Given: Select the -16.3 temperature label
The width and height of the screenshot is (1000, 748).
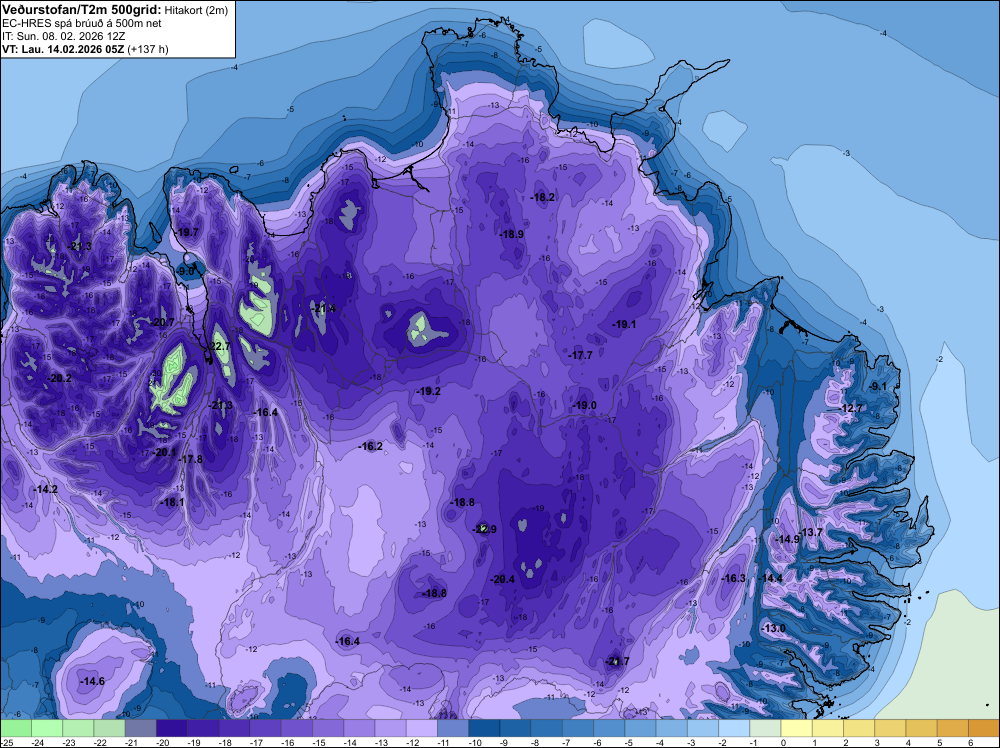Looking at the screenshot, I should [x=733, y=578].
